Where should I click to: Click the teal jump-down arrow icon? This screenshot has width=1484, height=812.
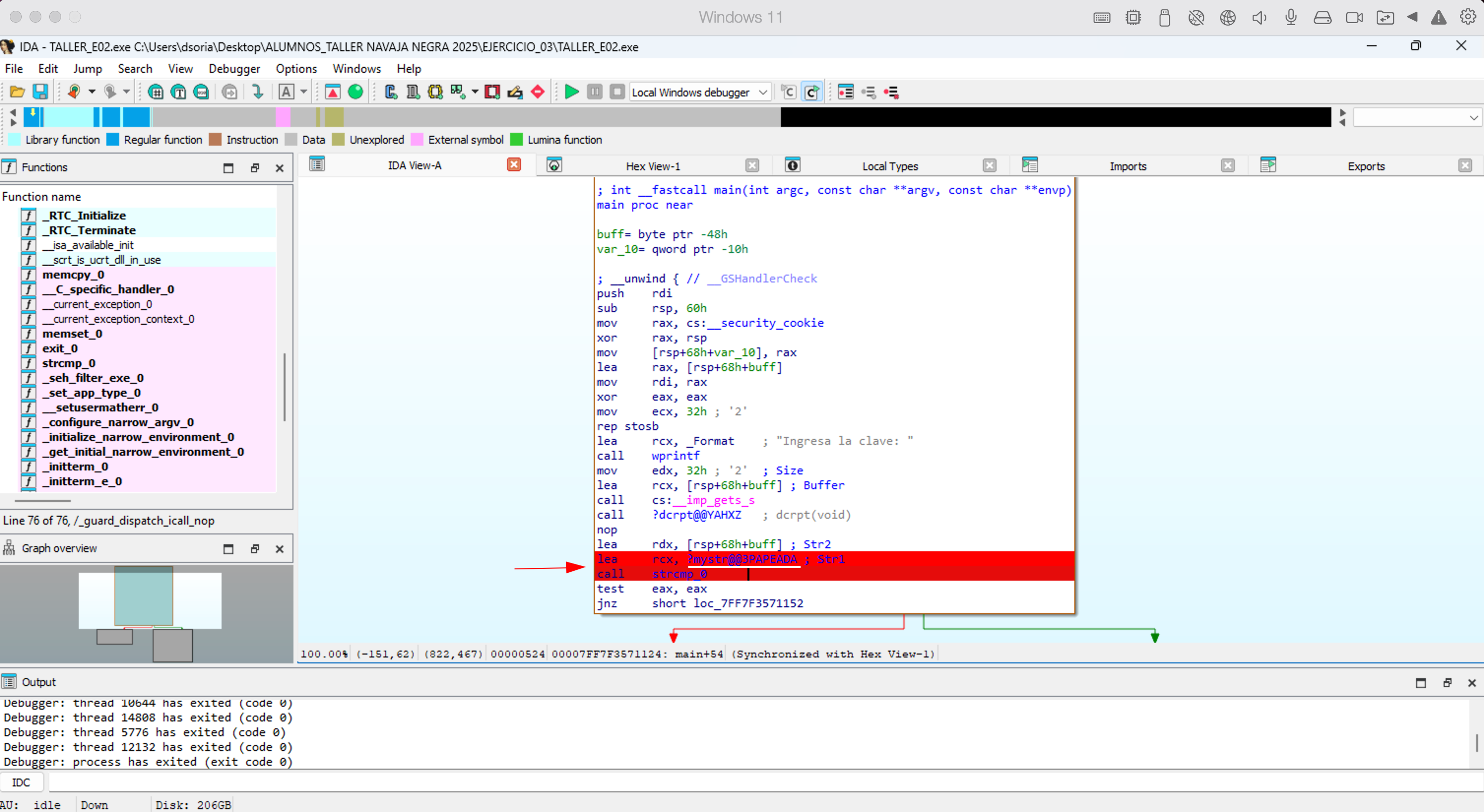coord(258,92)
